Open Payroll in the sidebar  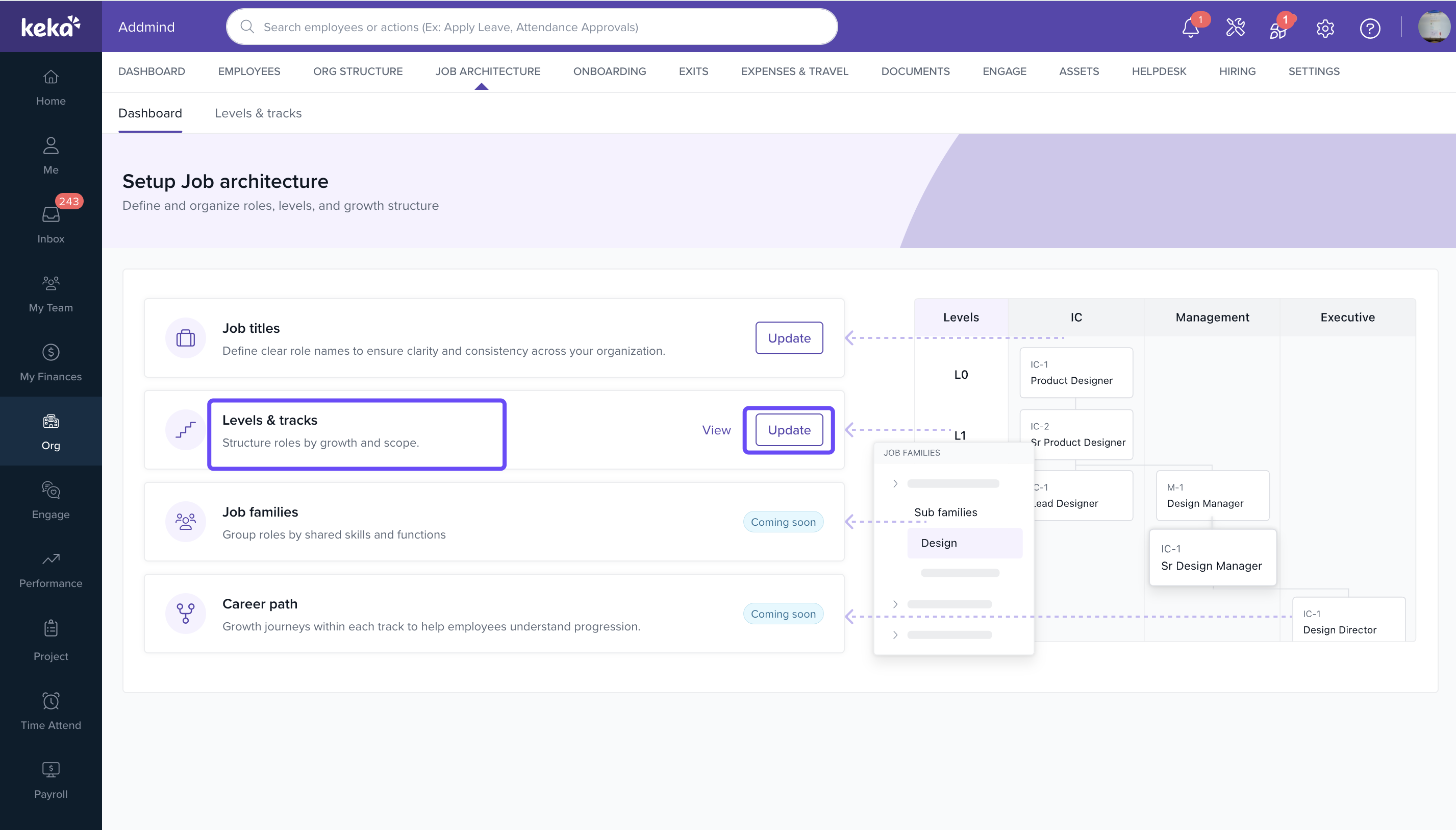pyautogui.click(x=51, y=780)
